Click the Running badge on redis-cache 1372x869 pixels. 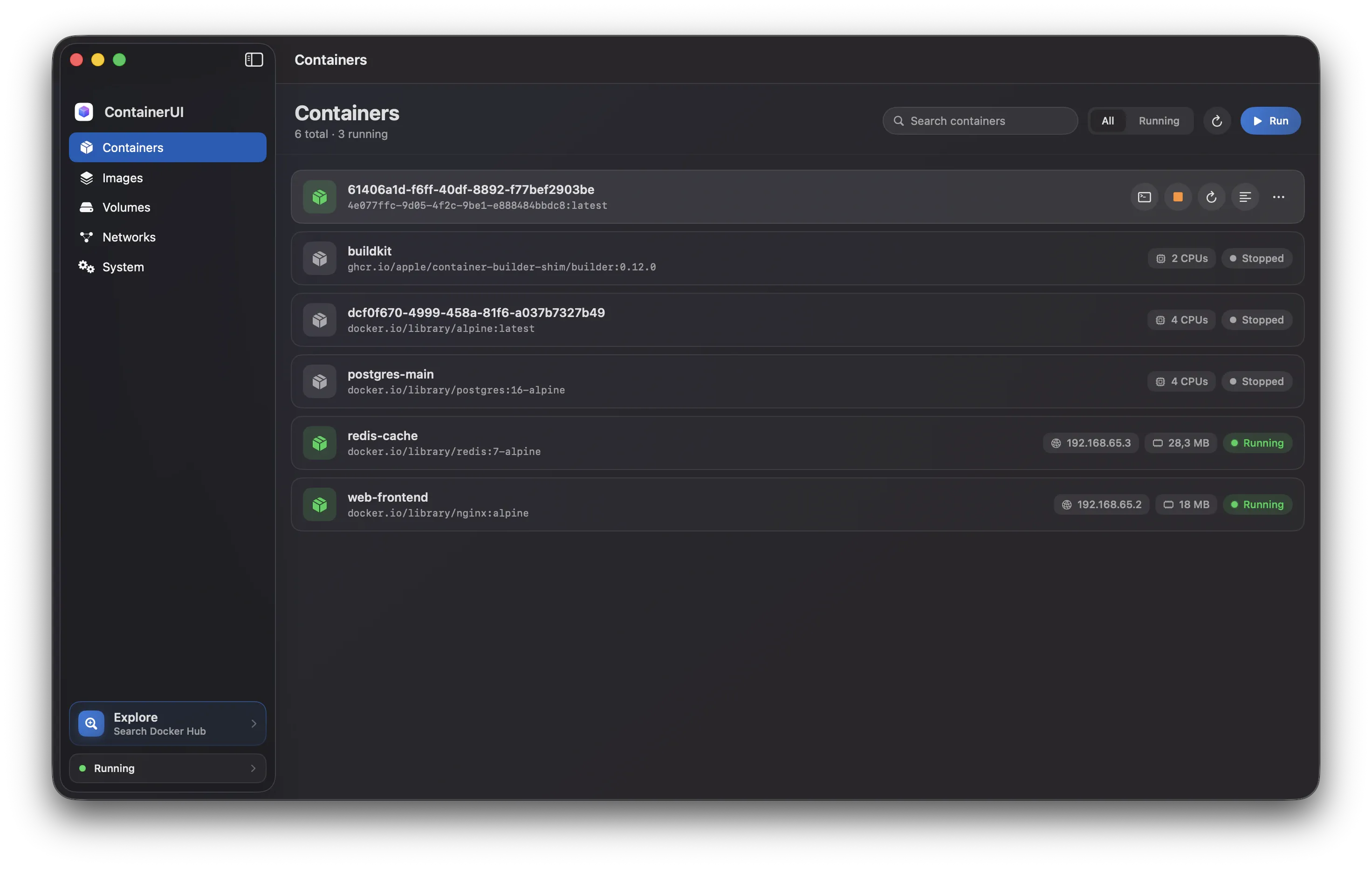click(x=1257, y=443)
